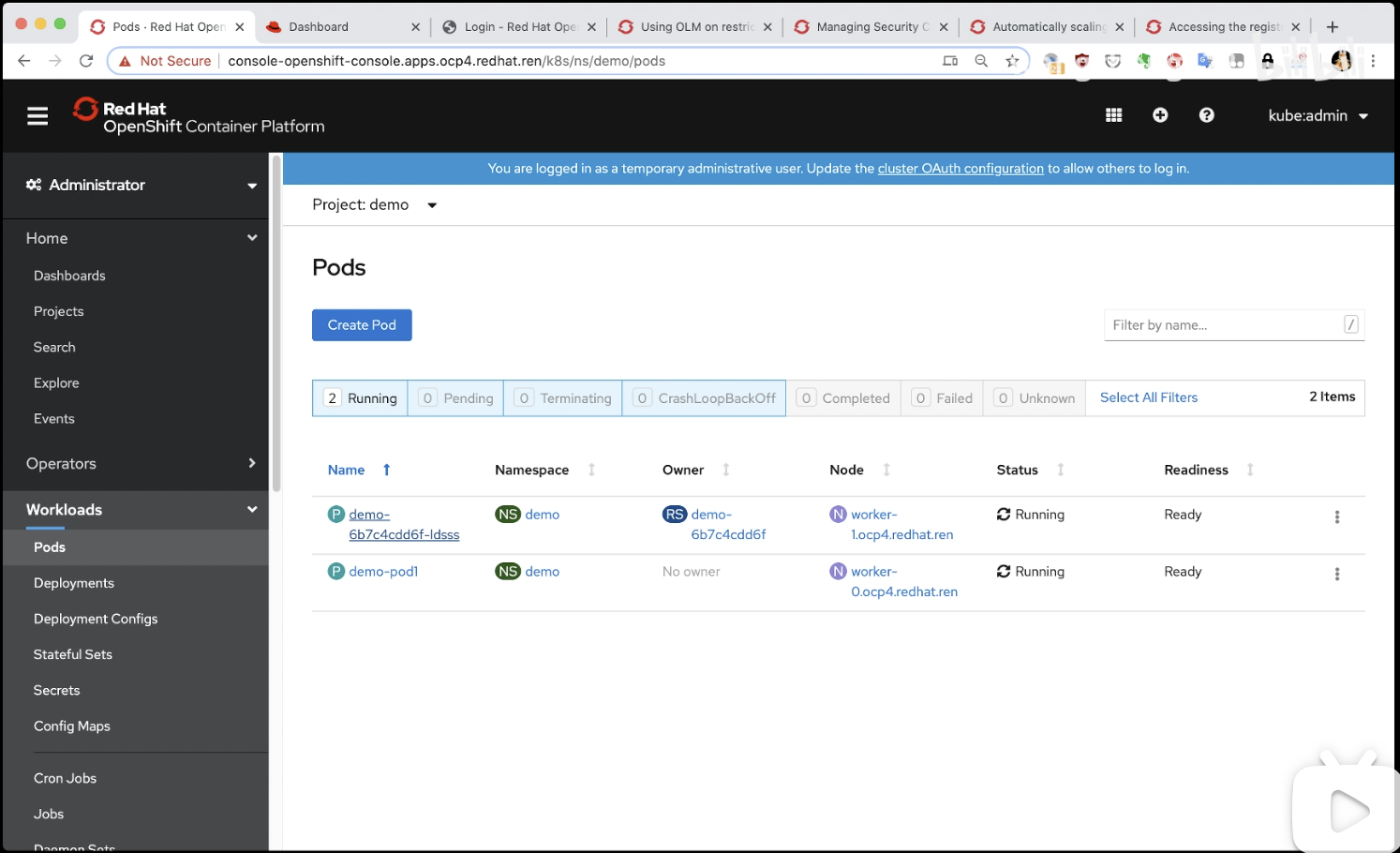Click the Create Pod button
This screenshot has height=853, width=1400.
click(x=362, y=325)
